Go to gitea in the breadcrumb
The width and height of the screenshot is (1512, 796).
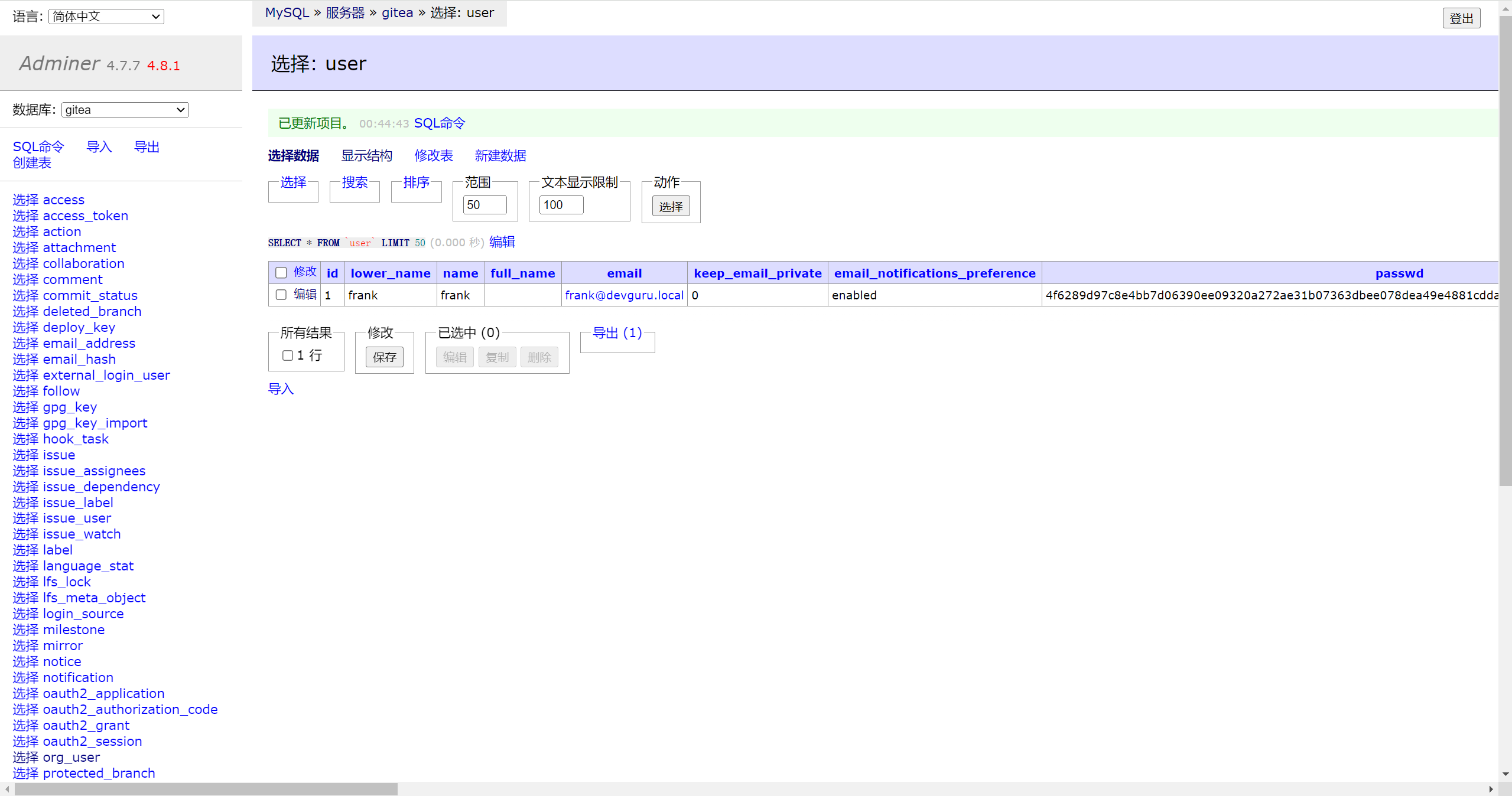point(397,13)
